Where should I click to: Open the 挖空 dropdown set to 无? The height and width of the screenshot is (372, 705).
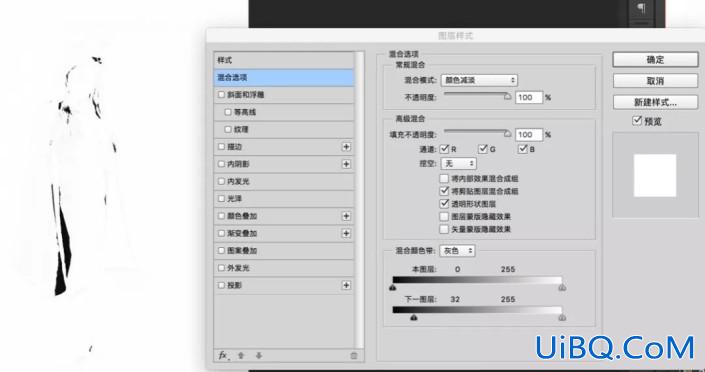pyautogui.click(x=459, y=163)
